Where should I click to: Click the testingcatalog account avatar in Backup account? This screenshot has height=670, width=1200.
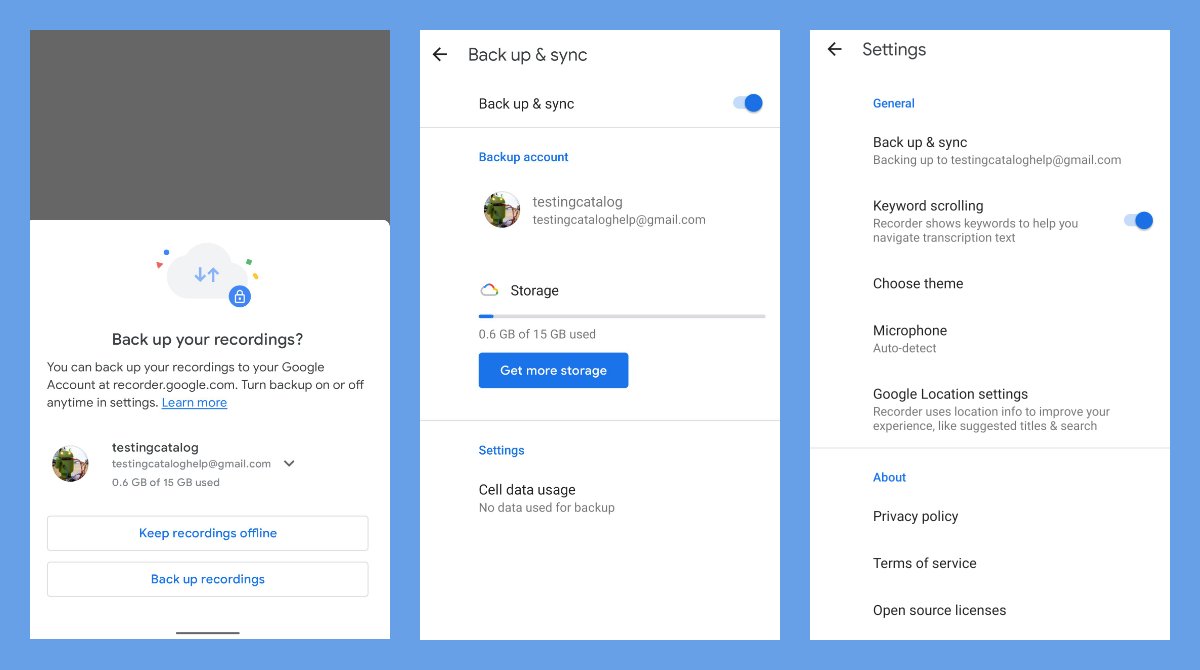[x=501, y=210]
